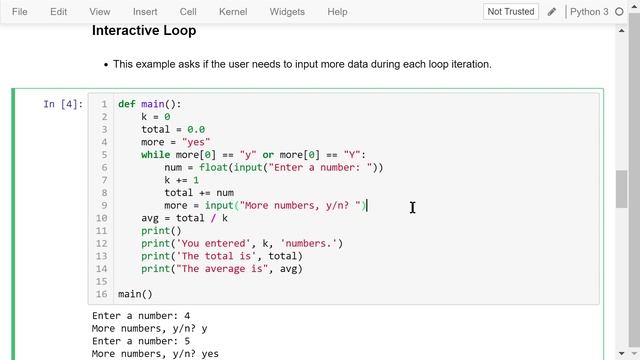Open the File menu
Viewport: 640px width, 360px height.
20,12
